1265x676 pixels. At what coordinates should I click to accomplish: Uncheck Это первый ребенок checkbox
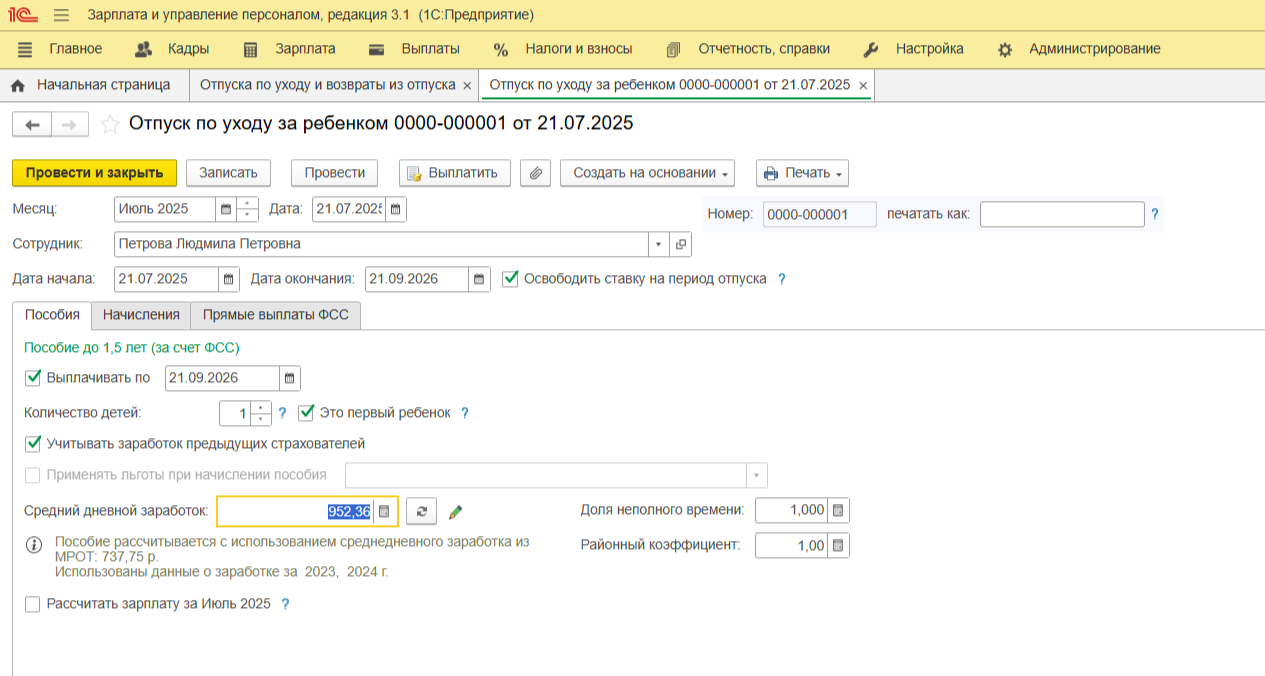pyautogui.click(x=306, y=412)
